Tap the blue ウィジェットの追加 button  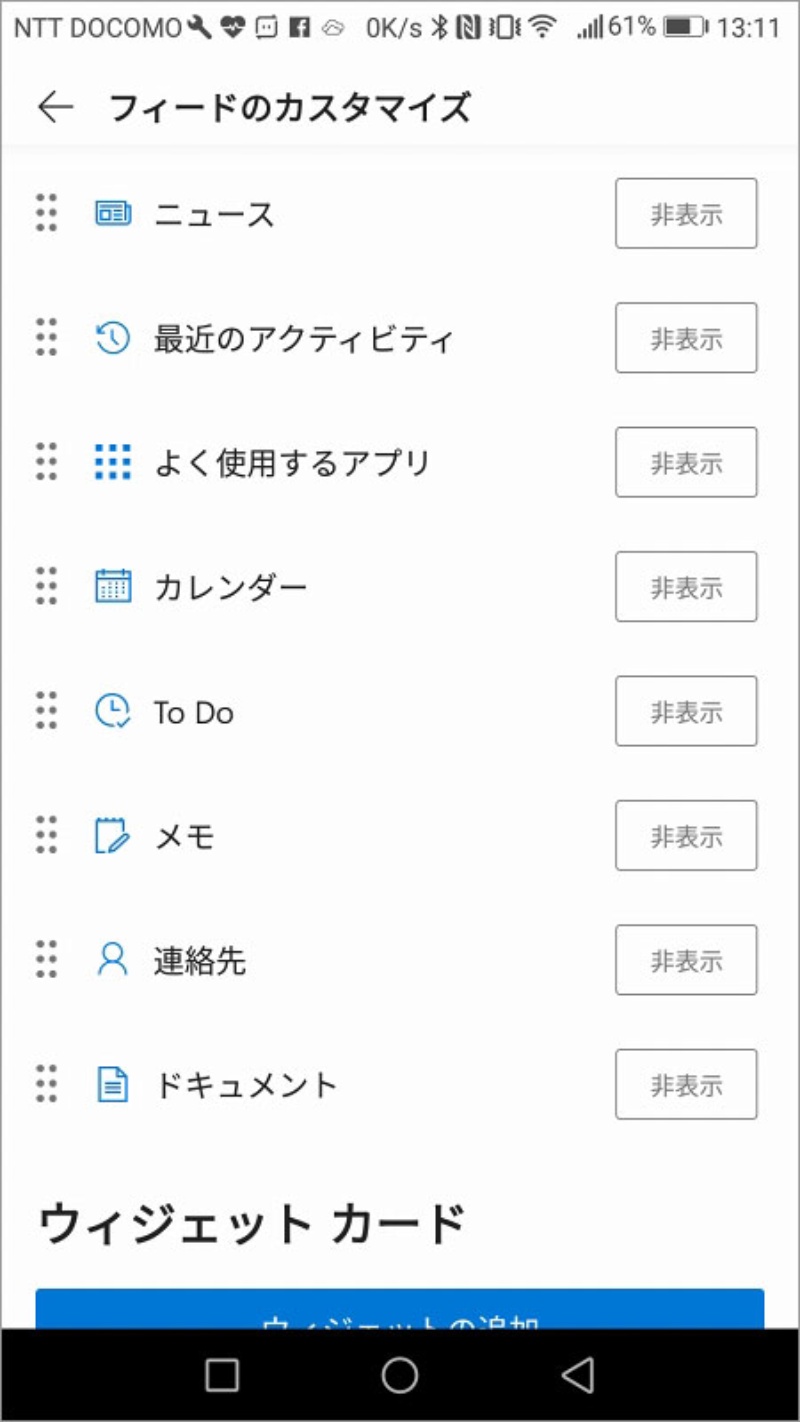point(400,1312)
